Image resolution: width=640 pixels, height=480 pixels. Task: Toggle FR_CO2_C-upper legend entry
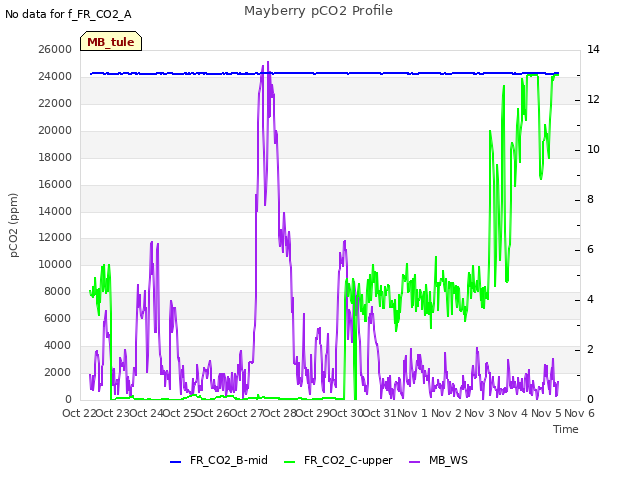pyautogui.click(x=338, y=460)
